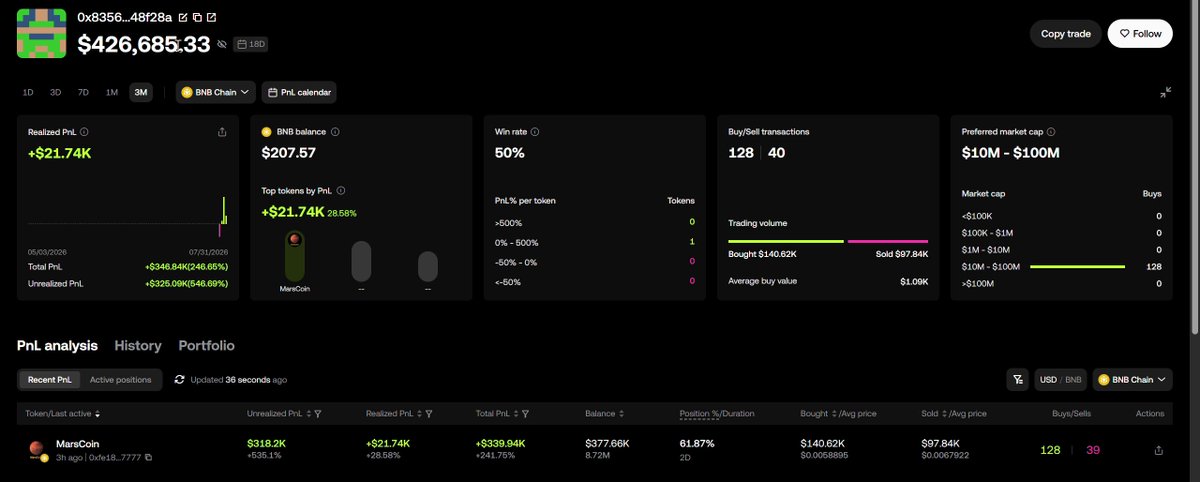Click the Realized PnL info icon in card
Screen dimensions: 1200x482
[x=84, y=131]
